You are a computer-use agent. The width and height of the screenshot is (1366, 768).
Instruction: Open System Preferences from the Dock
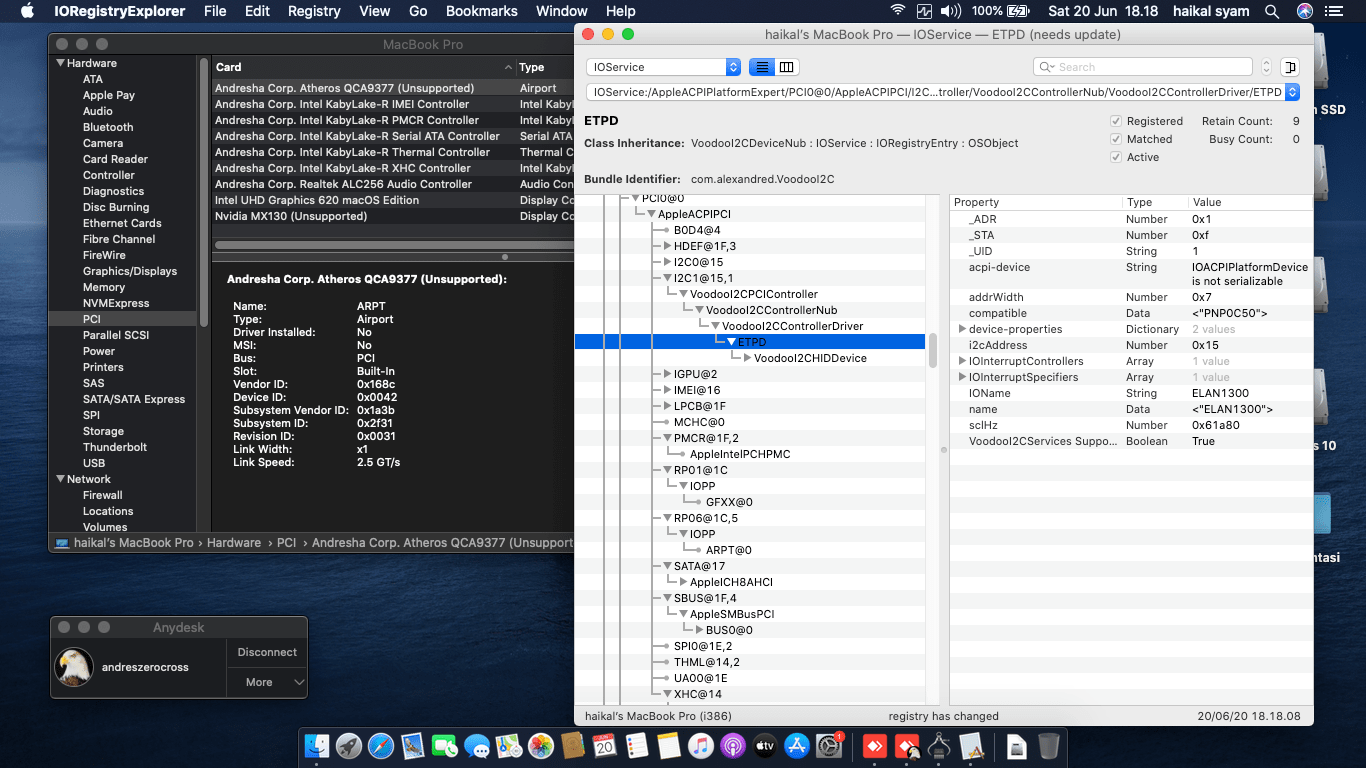click(829, 746)
